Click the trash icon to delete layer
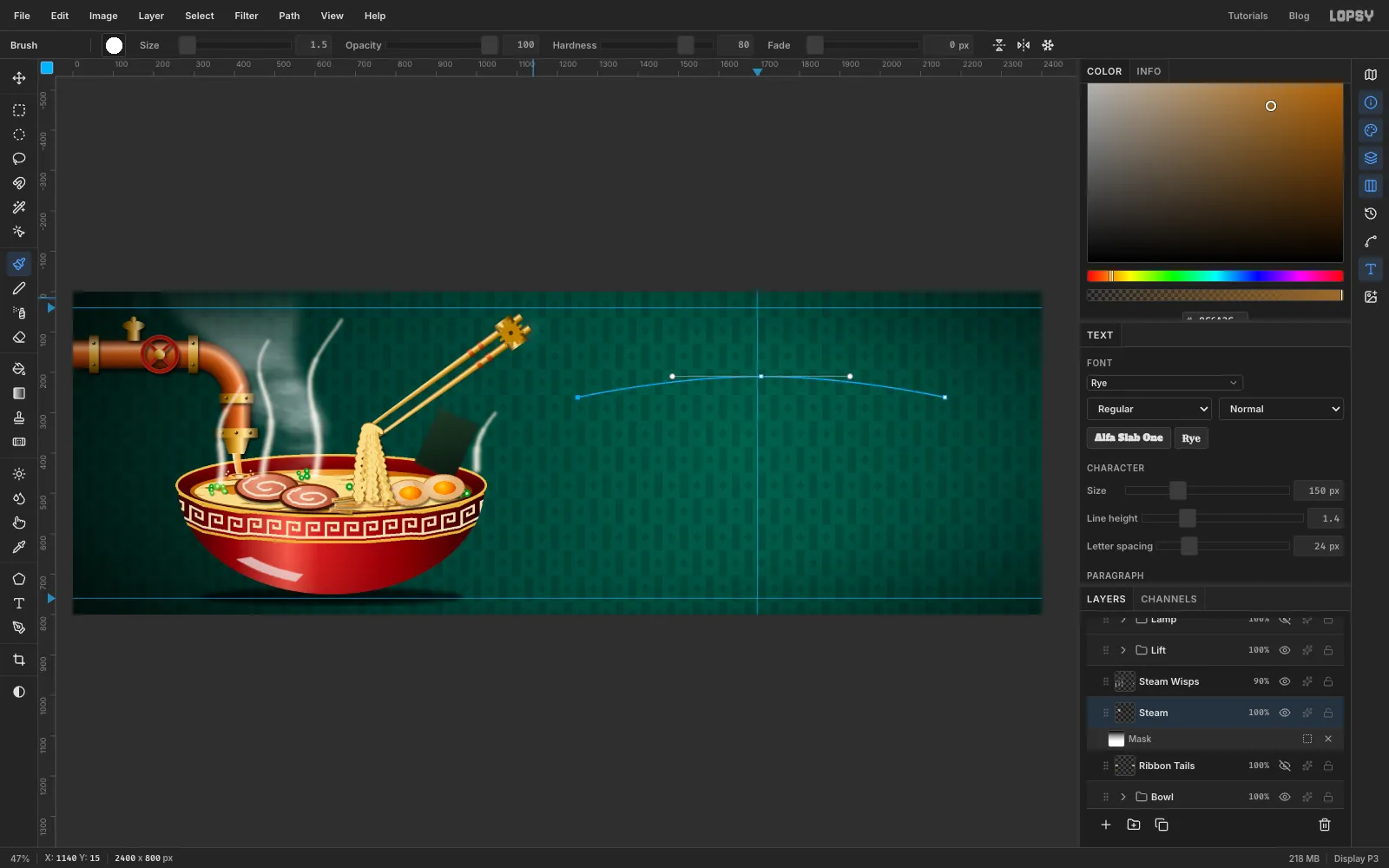The width and height of the screenshot is (1389, 868). (x=1325, y=825)
